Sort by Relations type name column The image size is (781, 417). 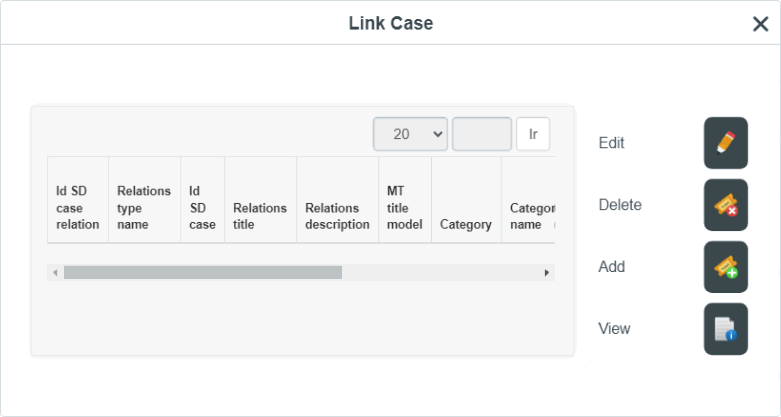(x=144, y=208)
